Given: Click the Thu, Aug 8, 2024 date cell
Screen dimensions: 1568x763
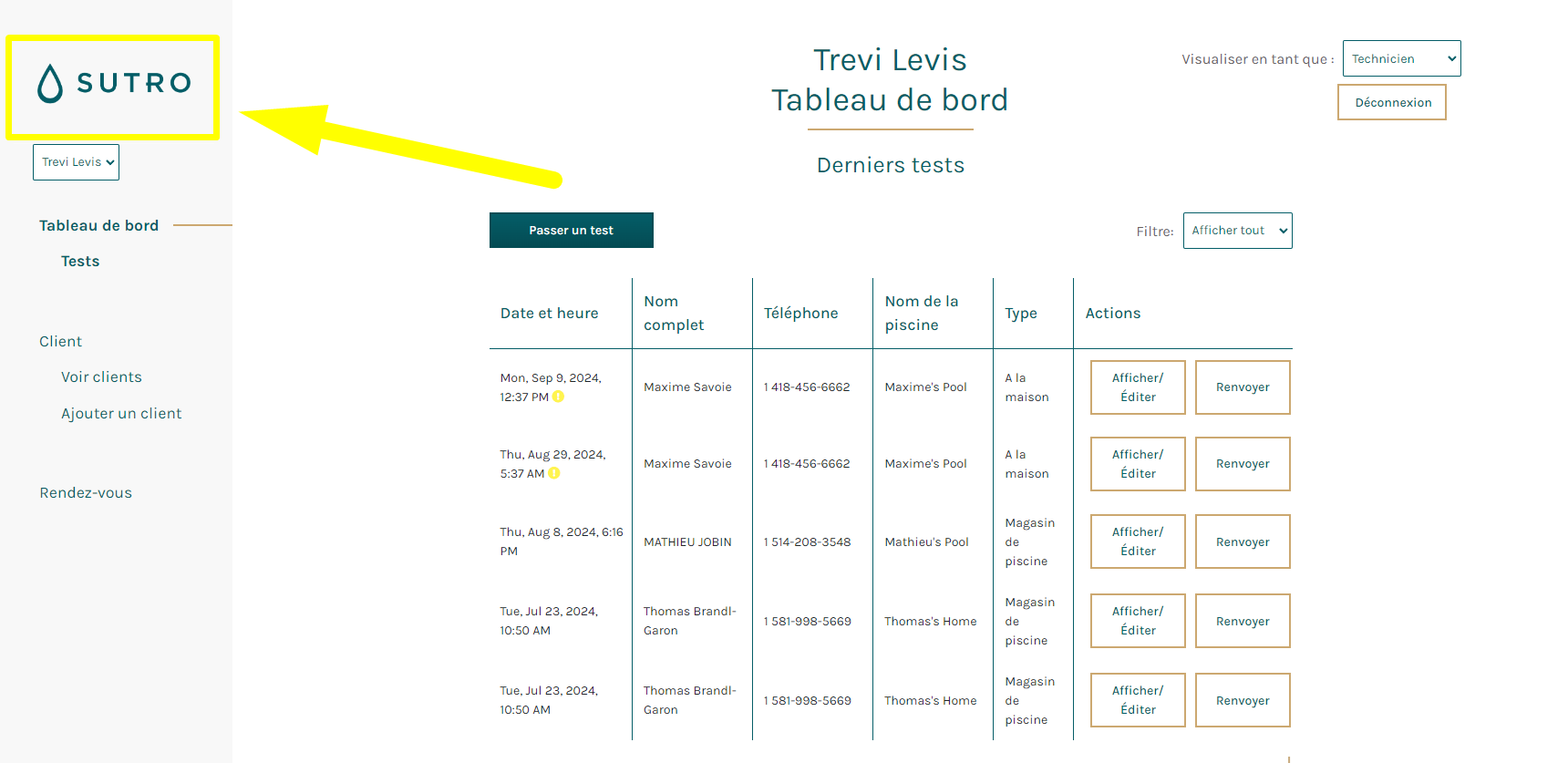Looking at the screenshot, I should tap(562, 541).
